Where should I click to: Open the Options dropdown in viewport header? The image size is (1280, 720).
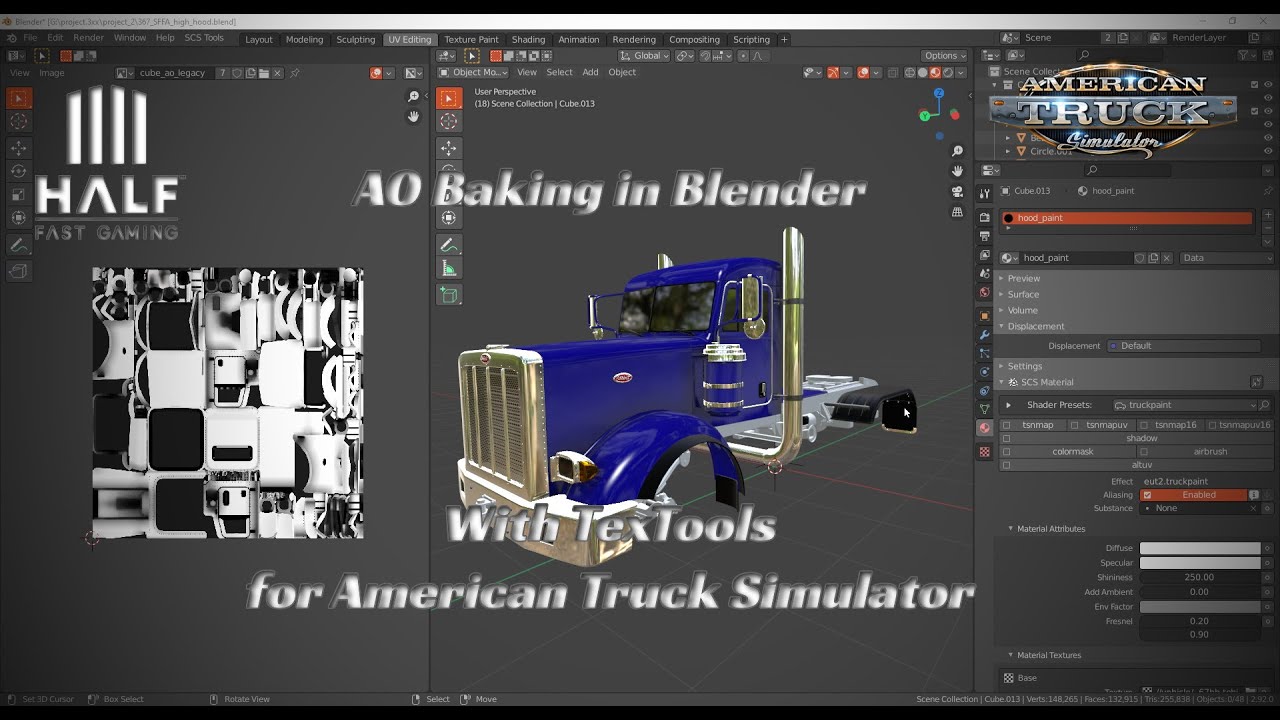coord(944,56)
